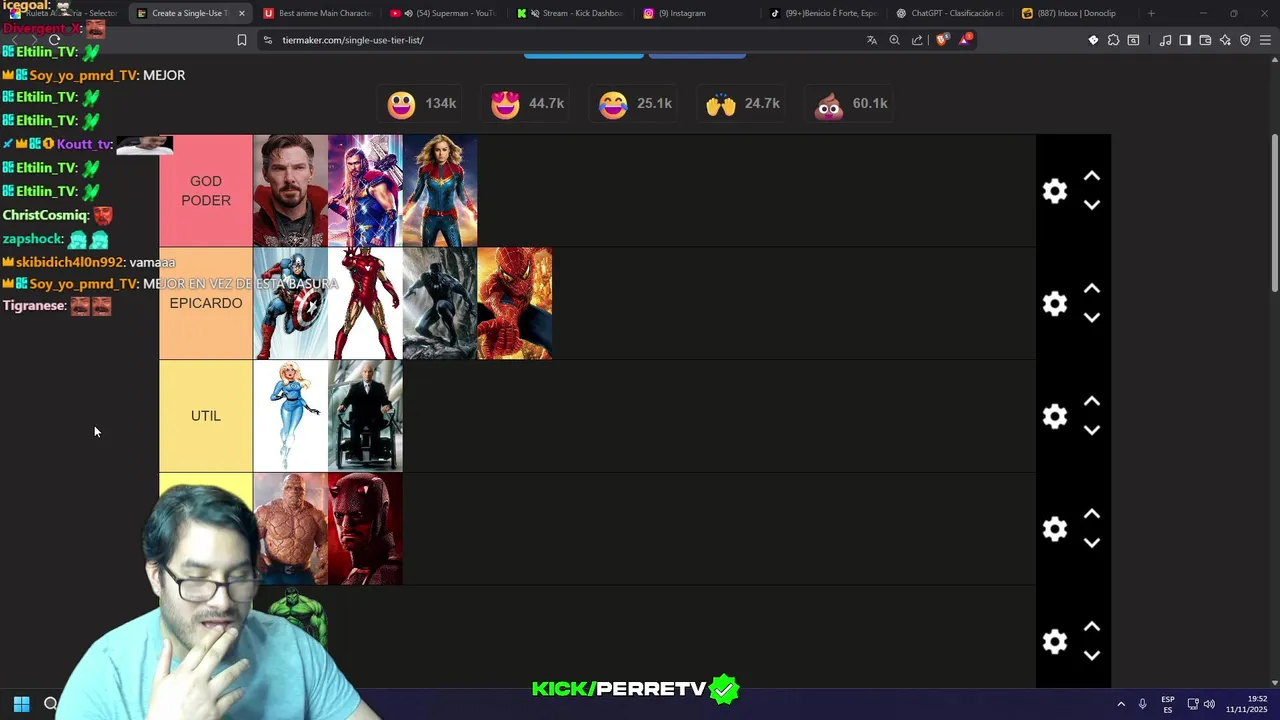The image size is (1280, 720).
Task: Select the Thor thumbnail in GOD PODER
Action: pyautogui.click(x=365, y=191)
